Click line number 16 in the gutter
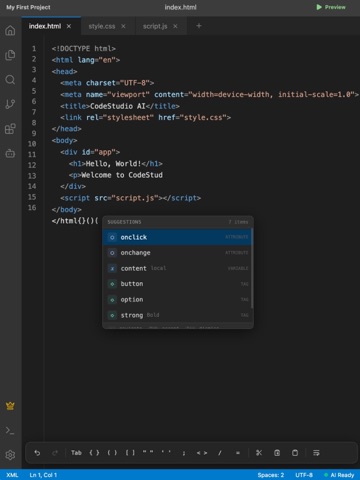Image resolution: width=360 pixels, height=480 pixels. (x=32, y=208)
